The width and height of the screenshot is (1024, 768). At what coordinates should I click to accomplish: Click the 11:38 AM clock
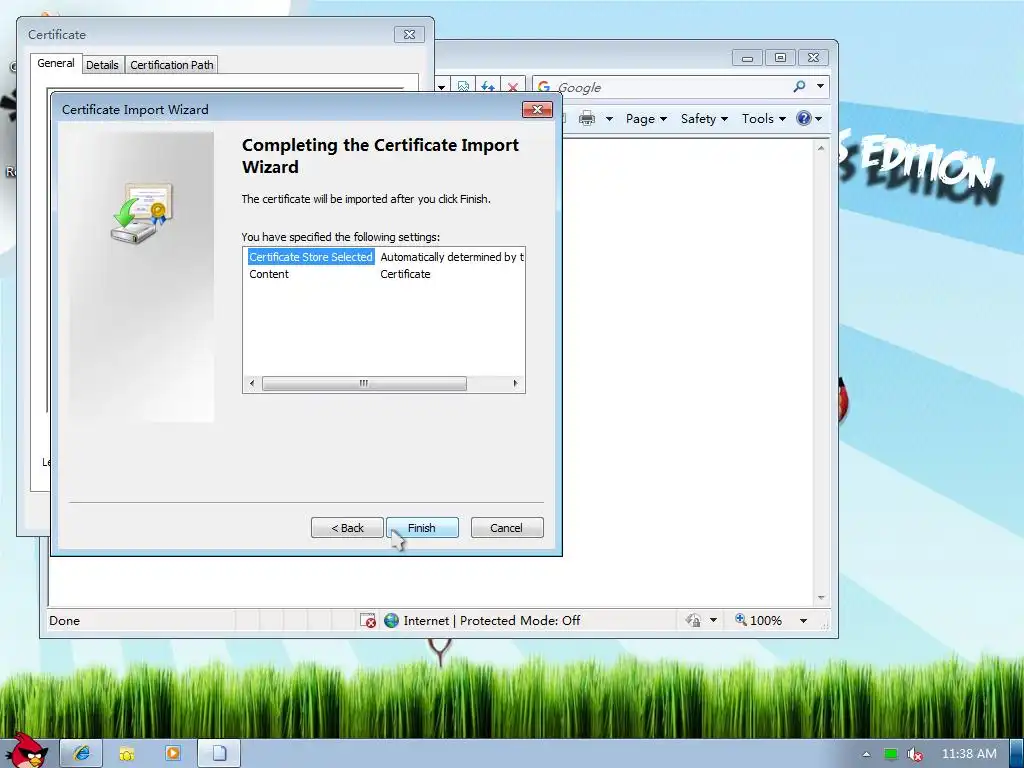pos(969,754)
